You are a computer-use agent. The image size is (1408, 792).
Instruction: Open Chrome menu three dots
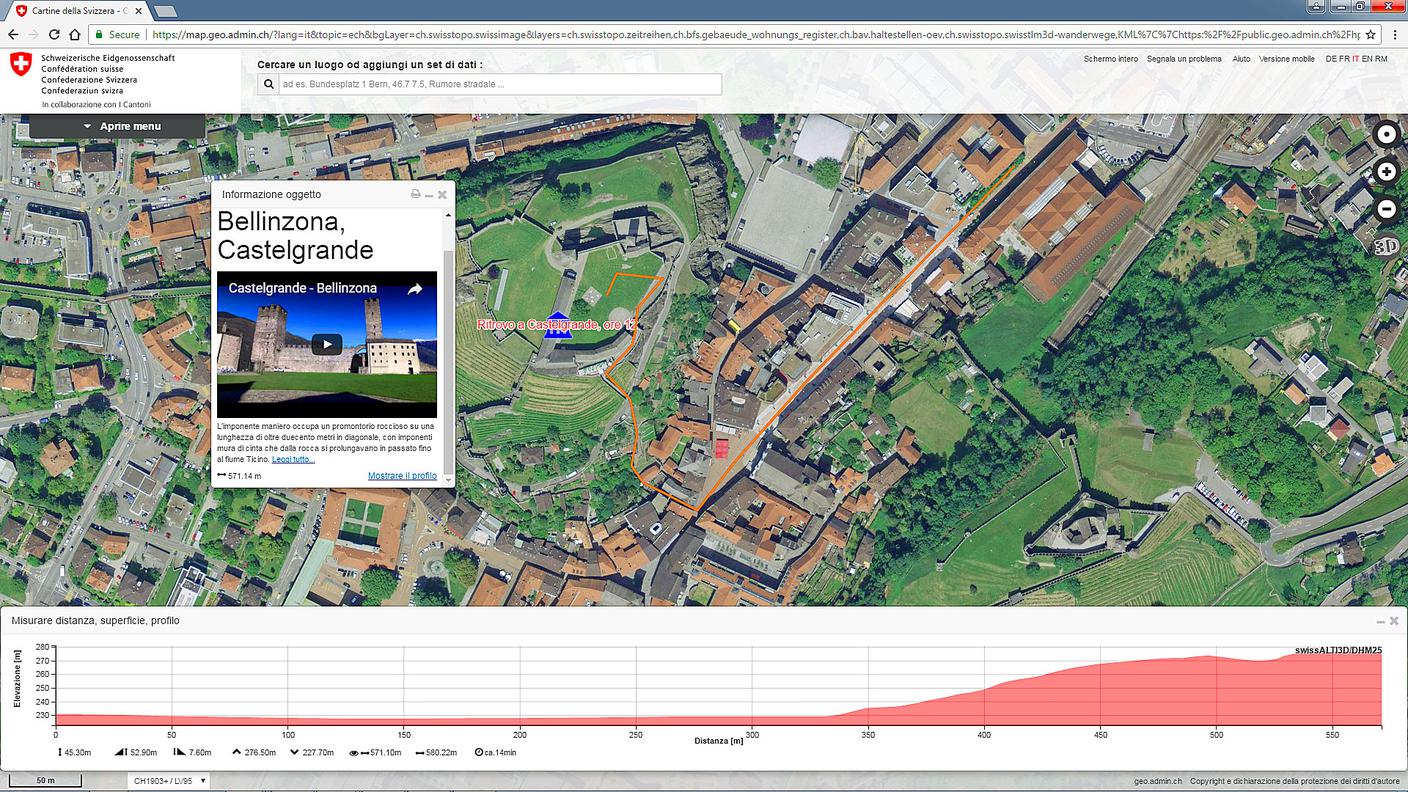point(1393,34)
